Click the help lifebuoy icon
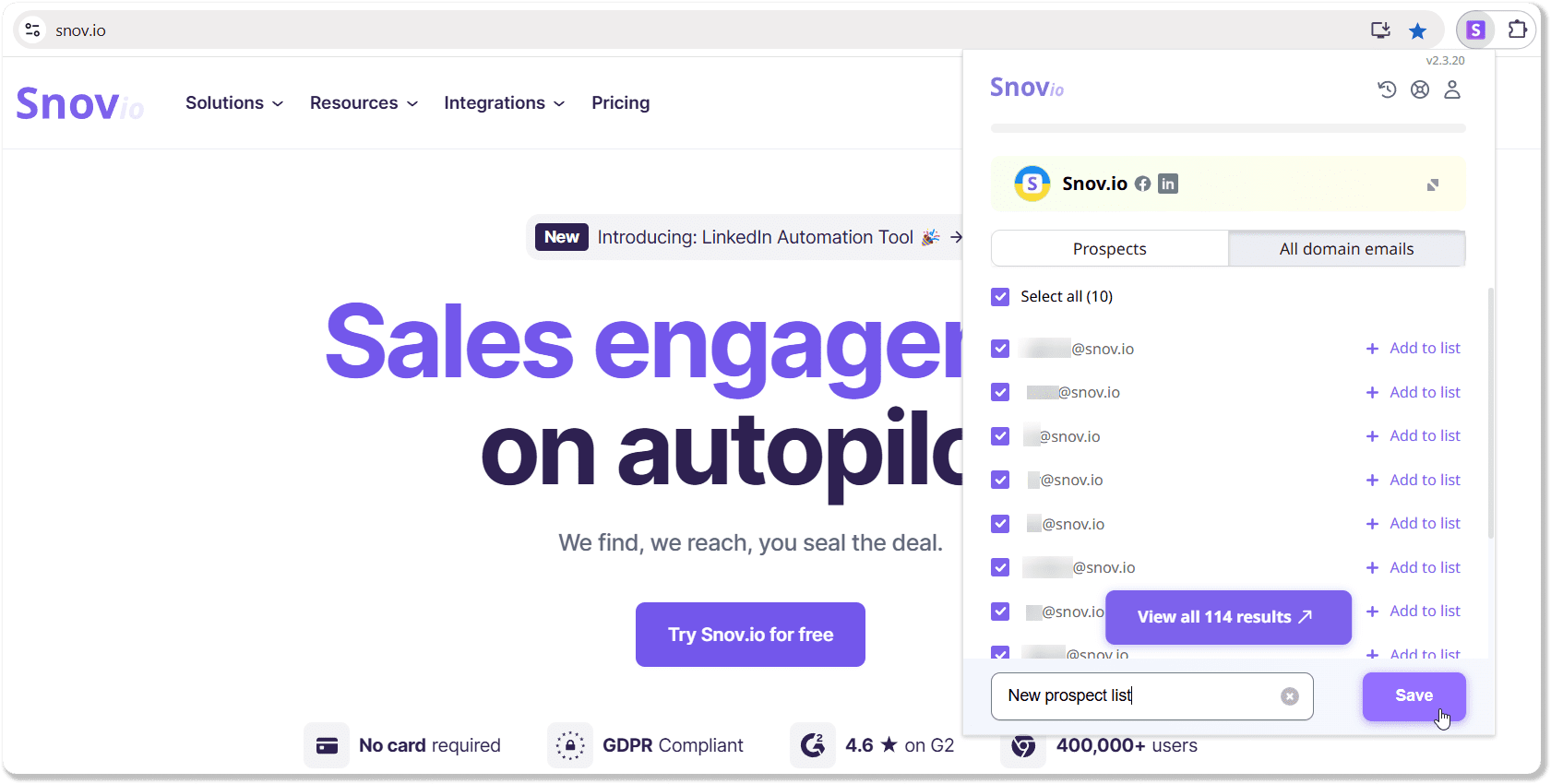The height and width of the screenshot is (784, 1551). (x=1420, y=89)
